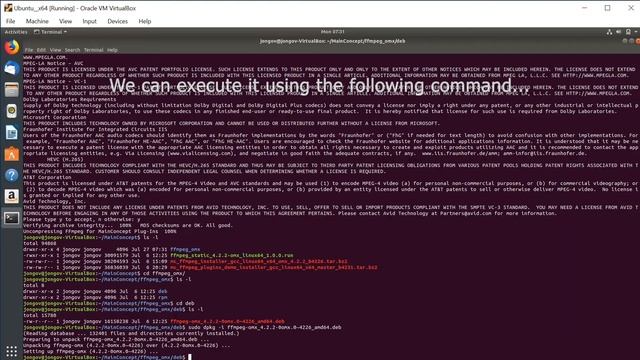
Task: Open the system menu arrow in top bar
Action: [x=636, y=32]
